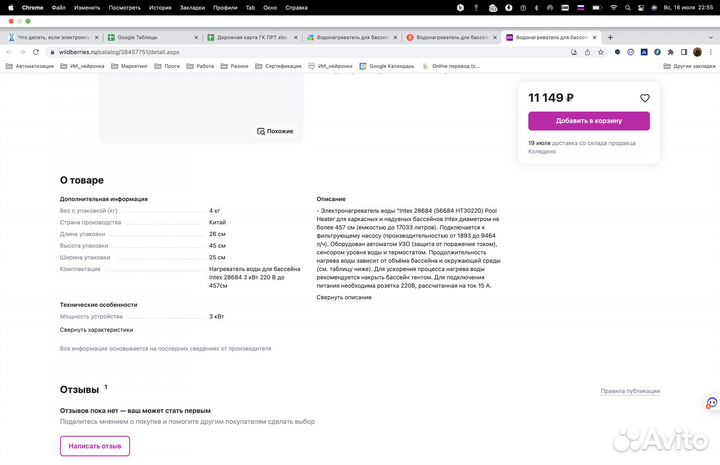Switch to the Google Таблицы tab
Screen dimensions: 720x465
click(x=146, y=37)
